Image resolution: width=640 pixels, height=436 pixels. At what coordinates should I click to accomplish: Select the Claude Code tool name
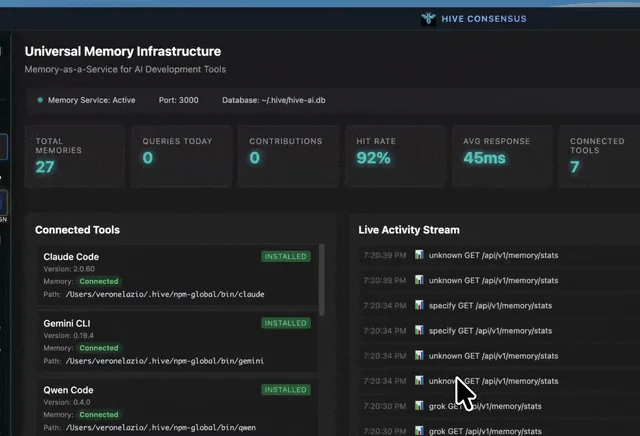tap(71, 257)
